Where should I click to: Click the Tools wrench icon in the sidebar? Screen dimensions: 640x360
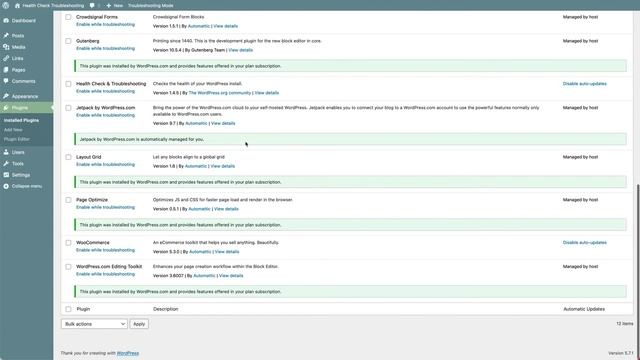click(6, 164)
